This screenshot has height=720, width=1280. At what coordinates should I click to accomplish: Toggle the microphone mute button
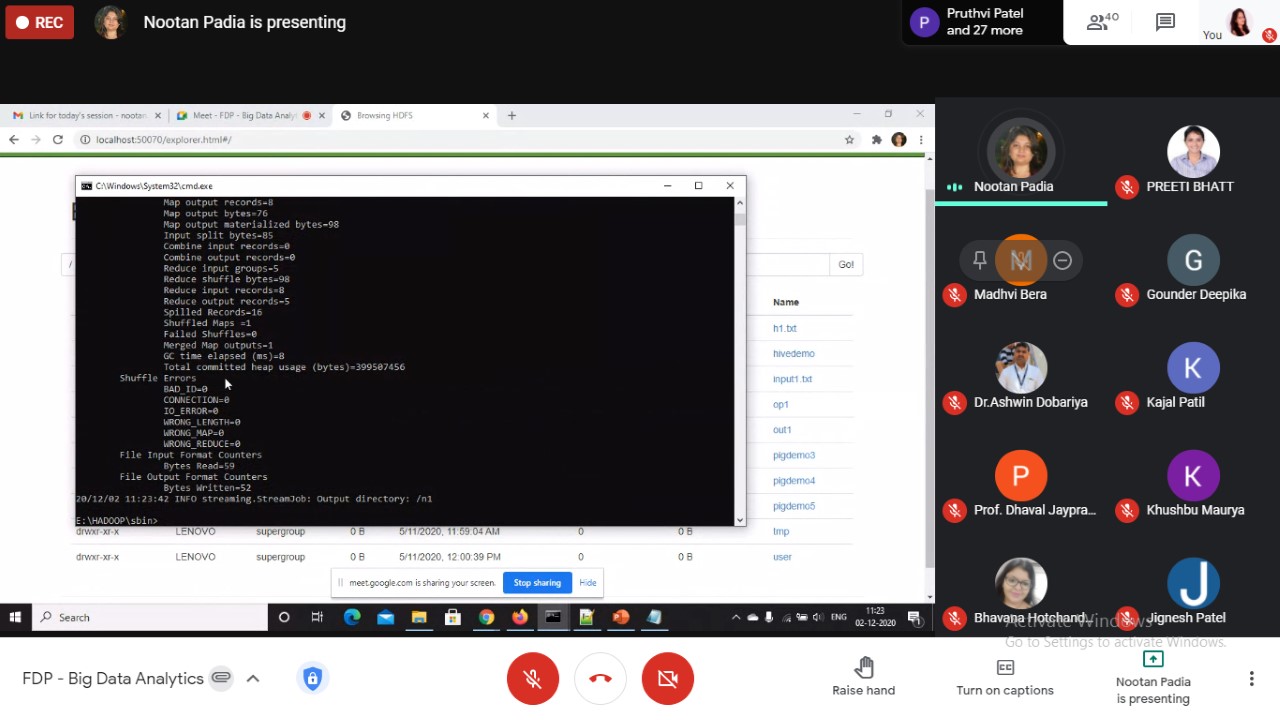[532, 679]
